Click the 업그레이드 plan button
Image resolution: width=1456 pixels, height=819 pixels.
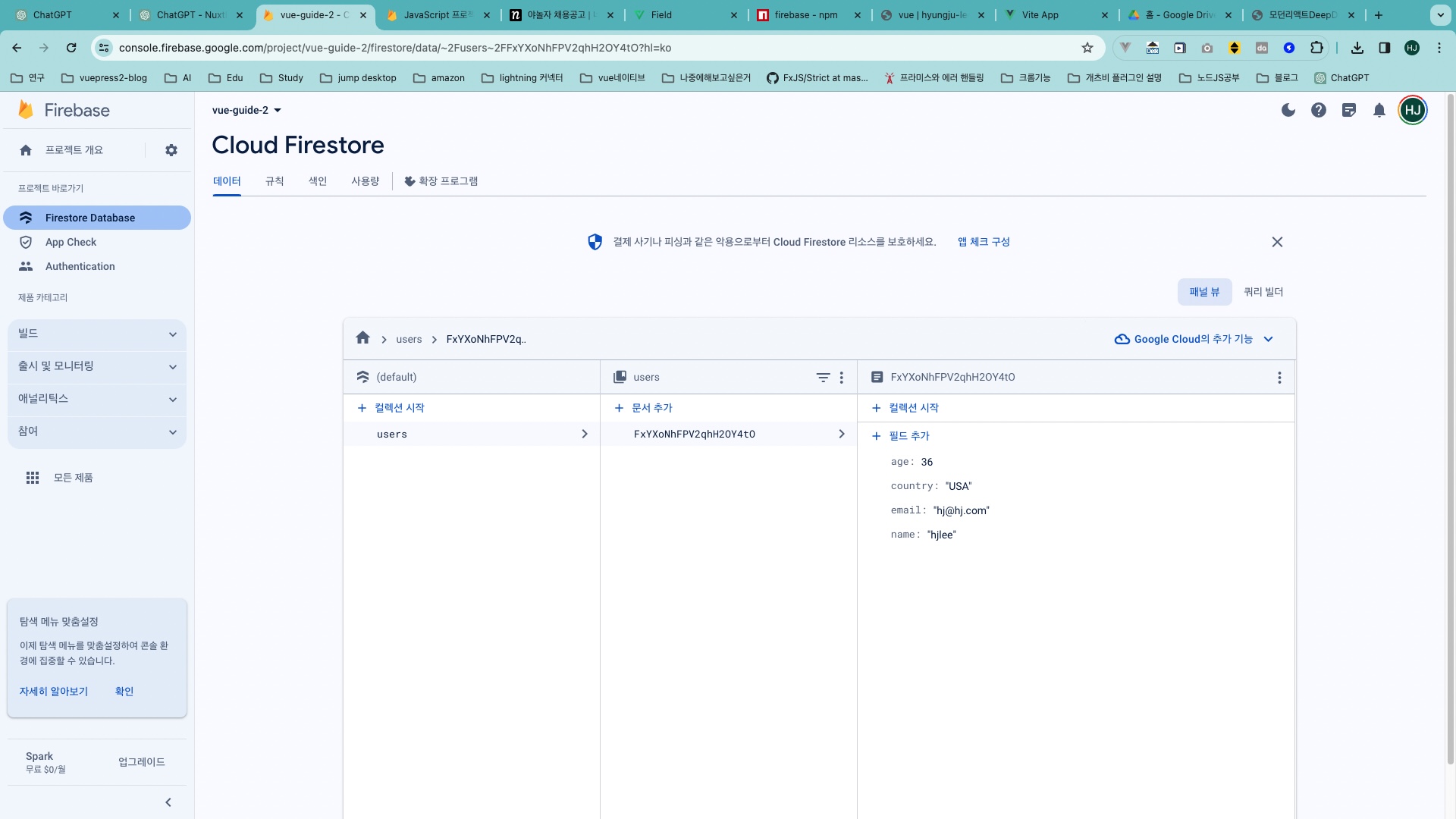coord(142,762)
